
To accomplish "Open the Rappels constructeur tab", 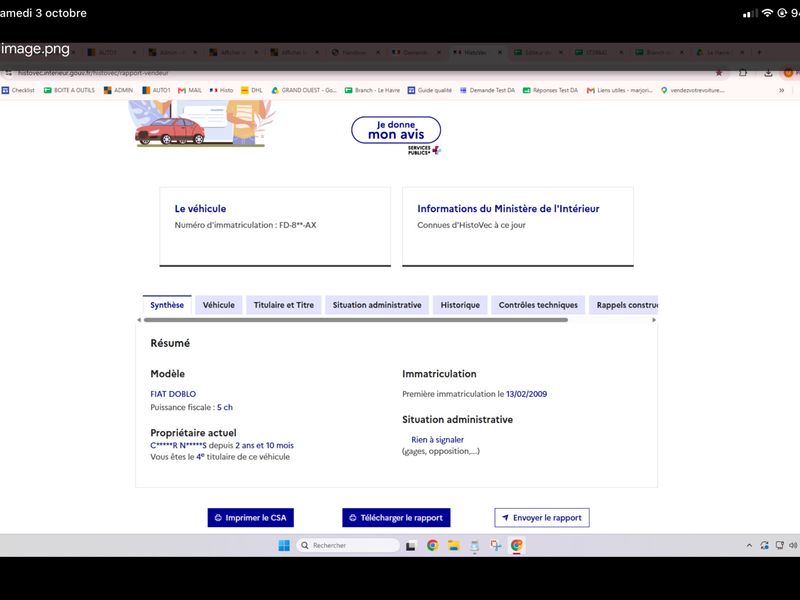I will coord(624,305).
